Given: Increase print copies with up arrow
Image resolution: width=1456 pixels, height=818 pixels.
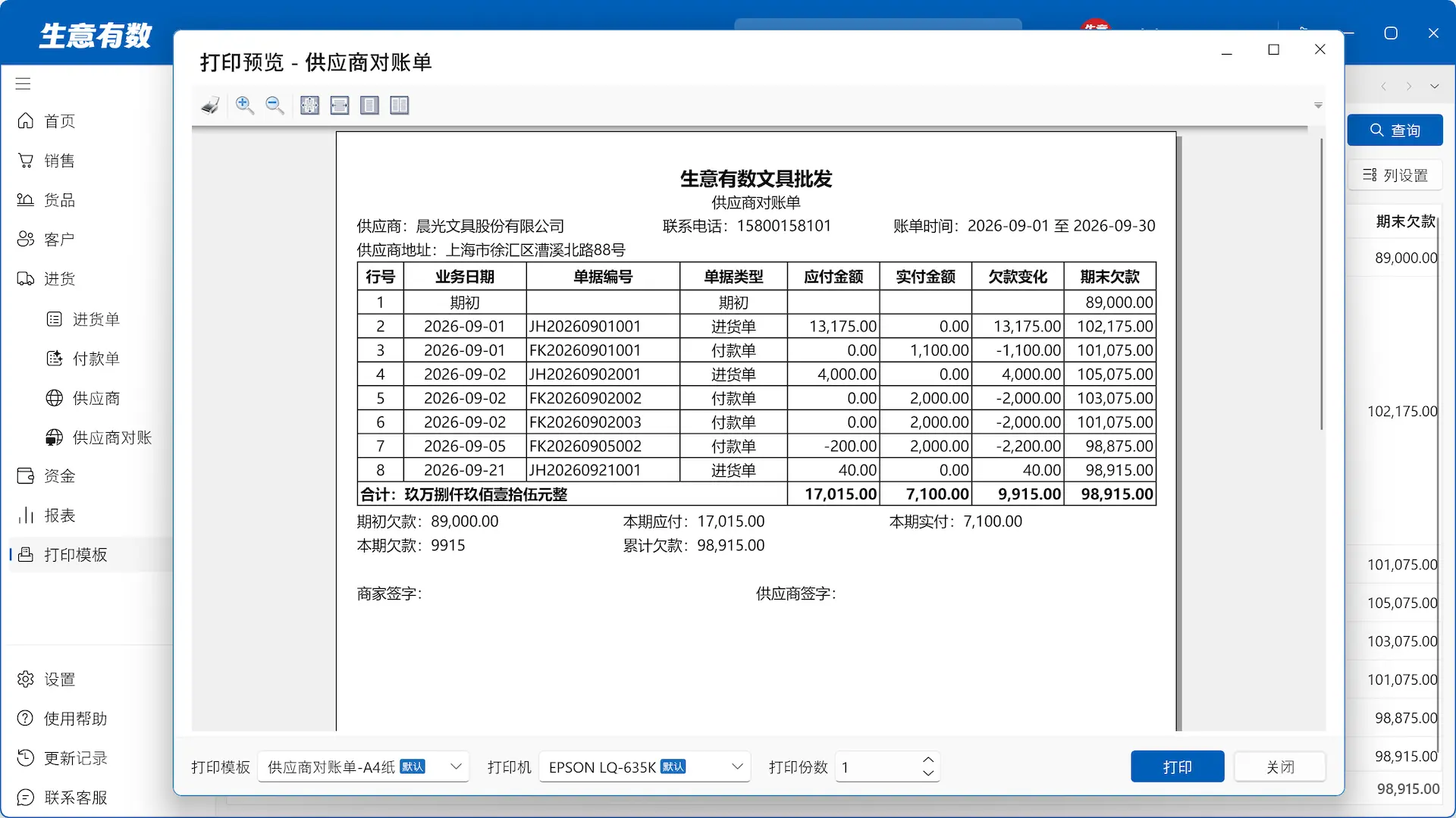Looking at the screenshot, I should [x=928, y=760].
